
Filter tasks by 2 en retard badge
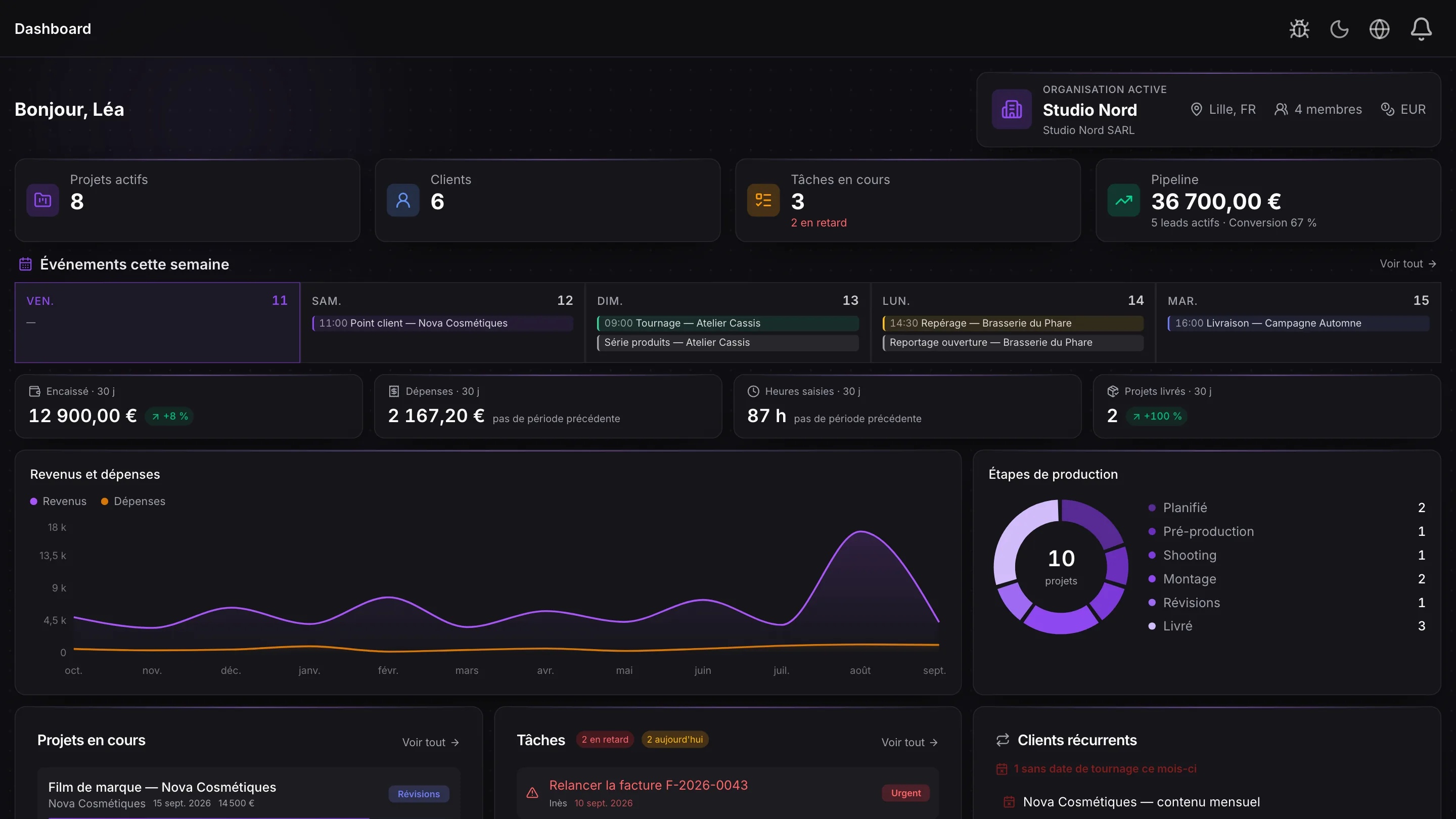pyautogui.click(x=605, y=739)
